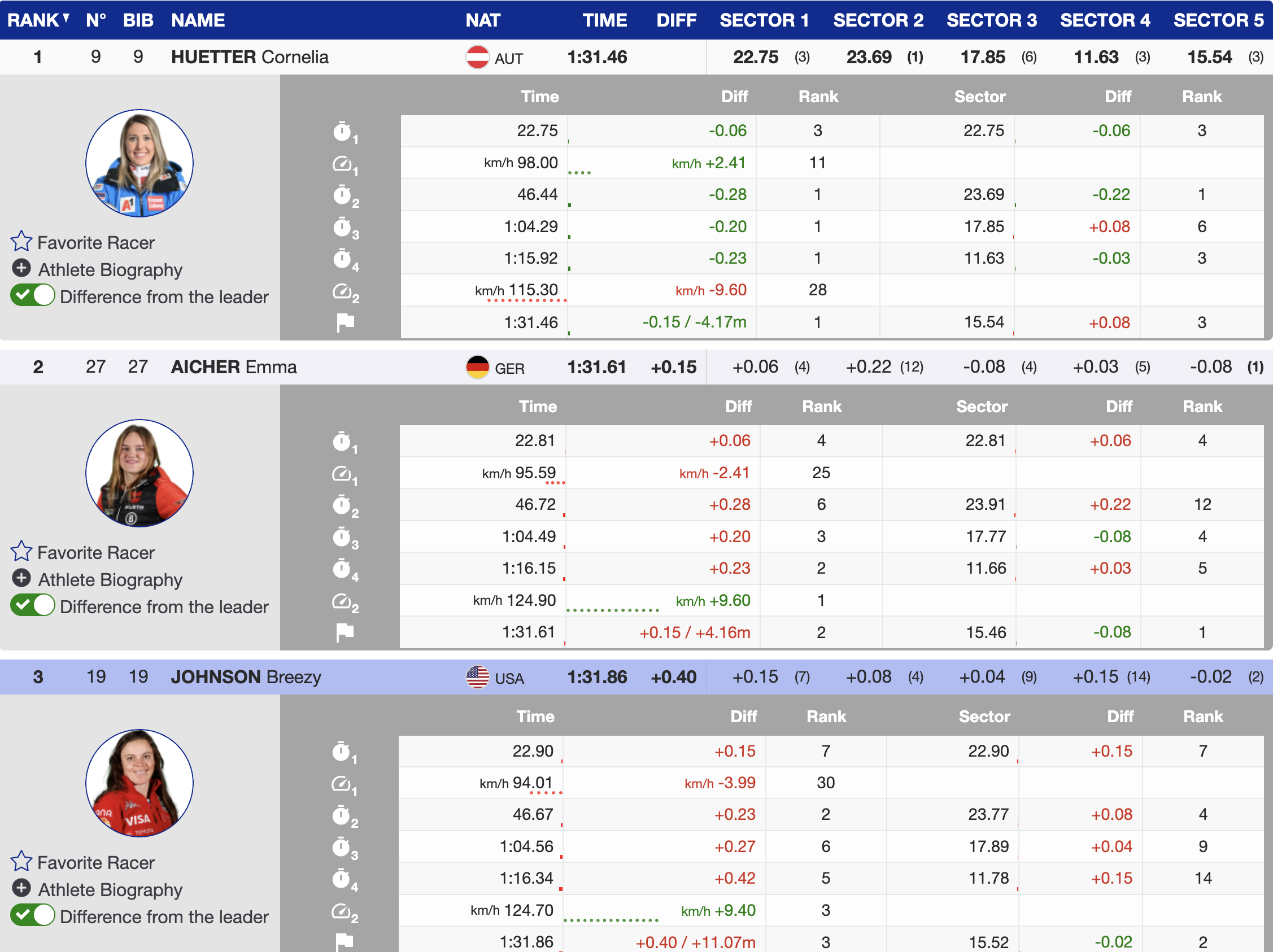The image size is (1273, 952).
Task: Click the Austrian flag next to AUT
Action: [477, 57]
